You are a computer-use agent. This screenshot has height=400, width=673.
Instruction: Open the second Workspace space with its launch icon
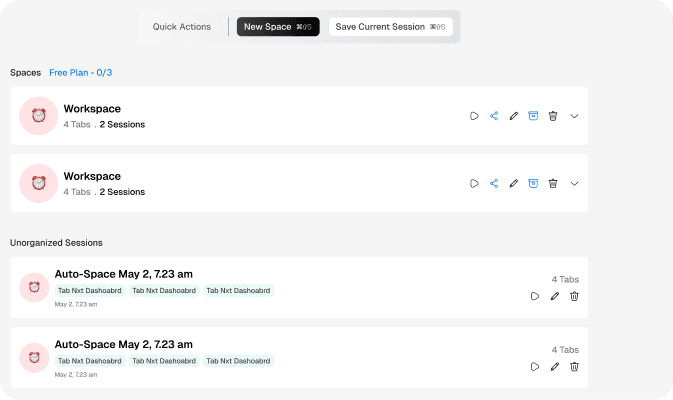click(x=474, y=183)
